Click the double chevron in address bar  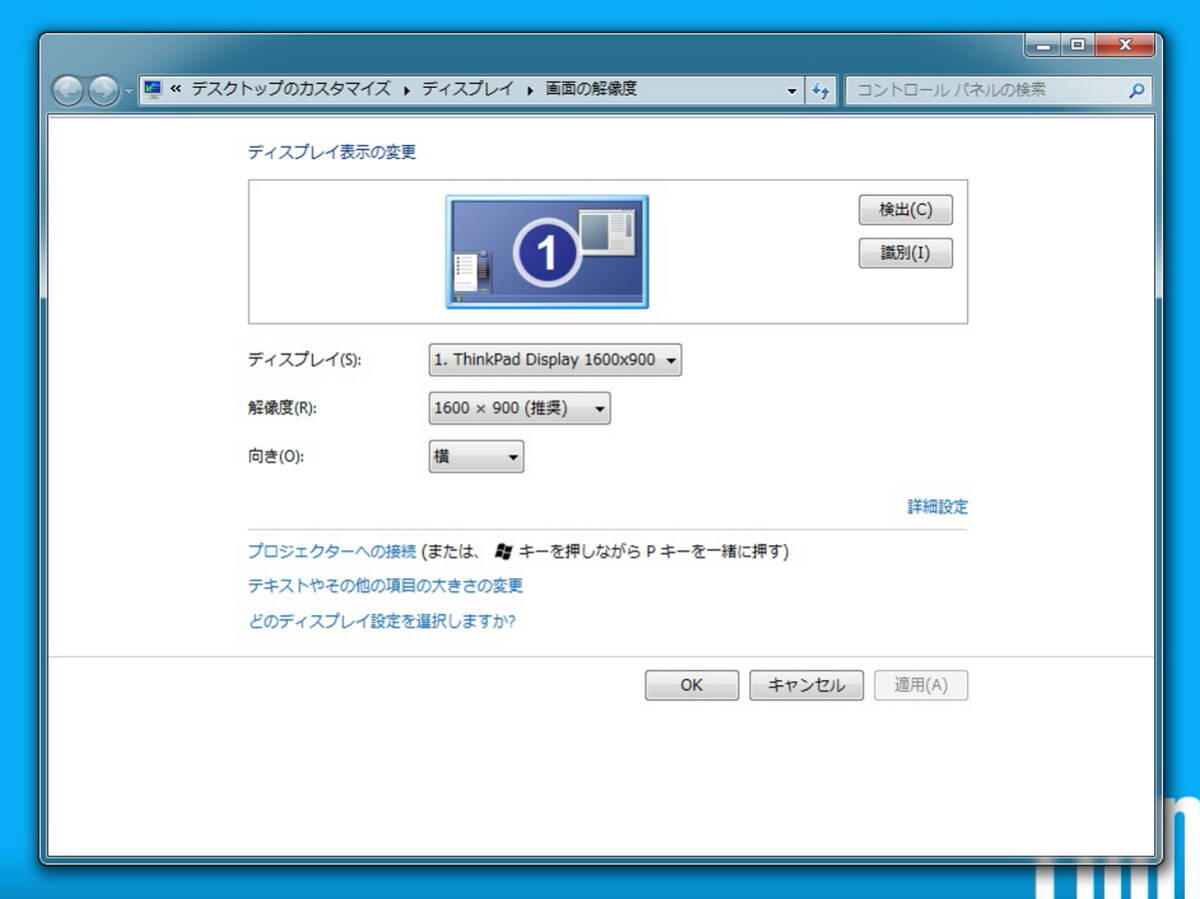coord(176,89)
